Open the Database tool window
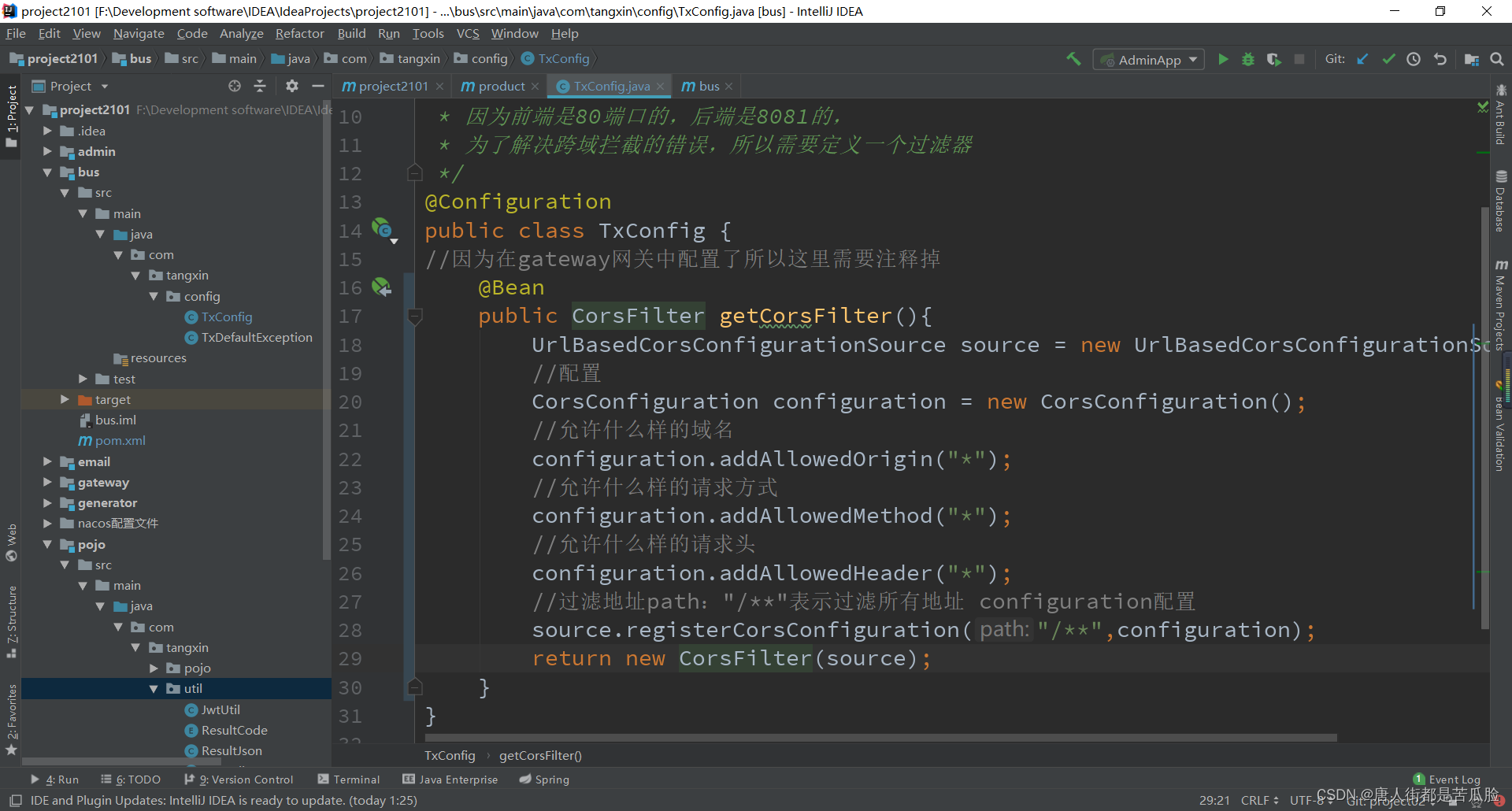 click(x=1501, y=201)
